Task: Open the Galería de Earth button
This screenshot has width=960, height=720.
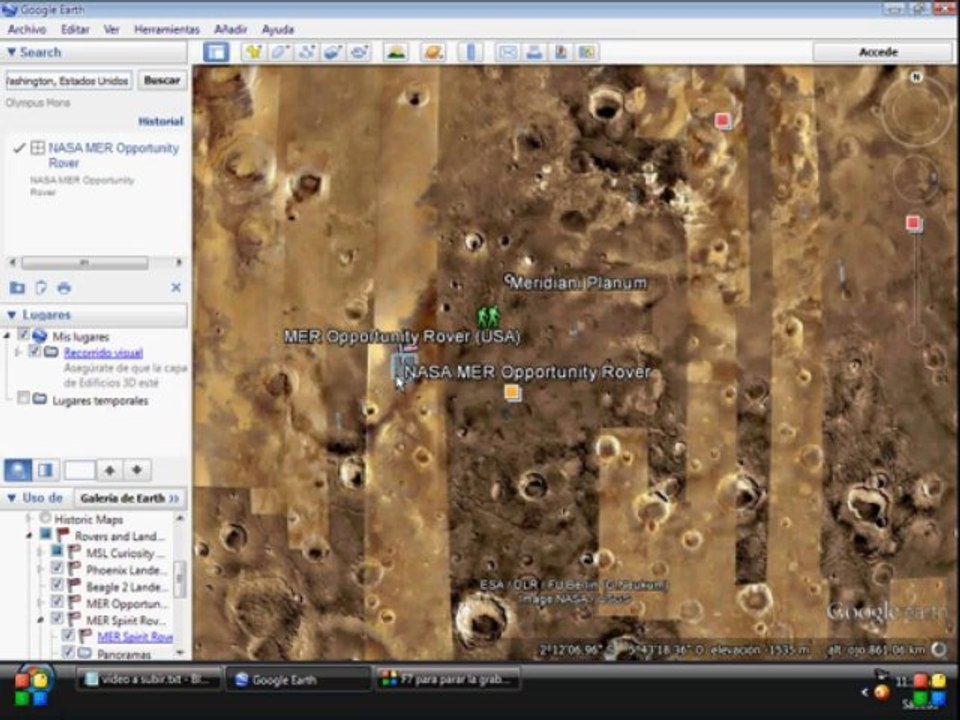Action: (x=129, y=498)
